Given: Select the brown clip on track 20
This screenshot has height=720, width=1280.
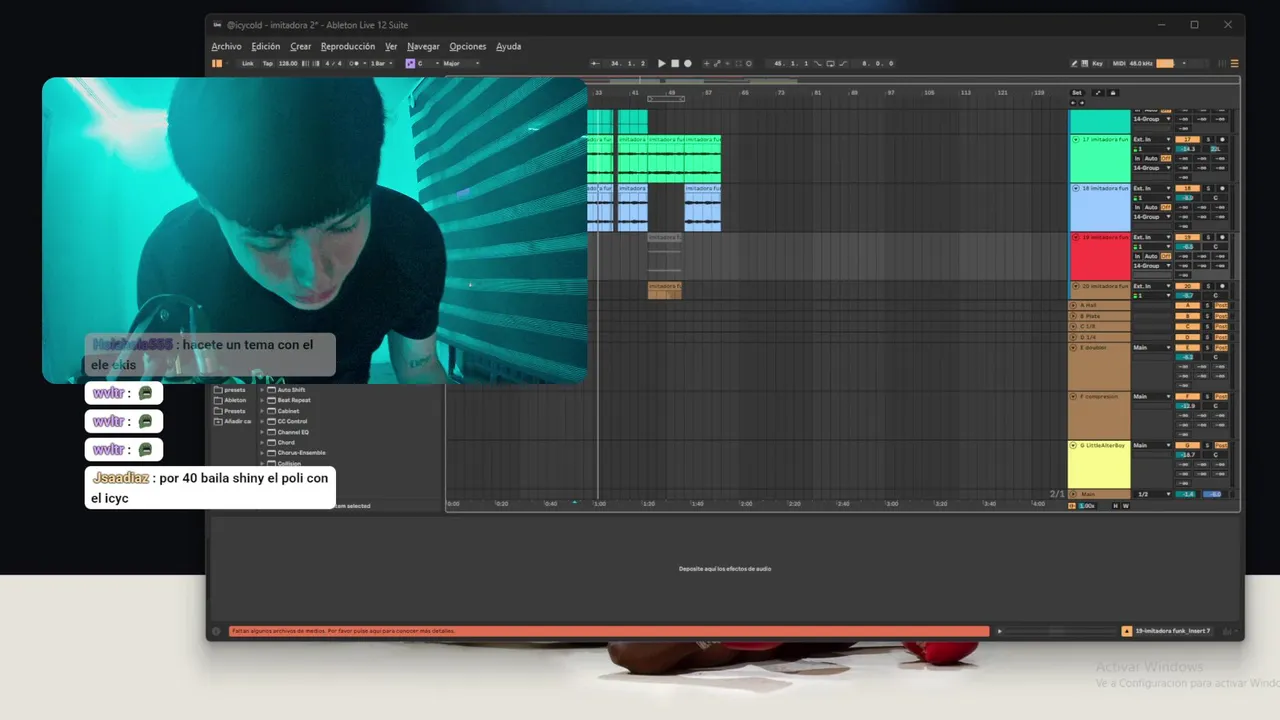Looking at the screenshot, I should 664,290.
